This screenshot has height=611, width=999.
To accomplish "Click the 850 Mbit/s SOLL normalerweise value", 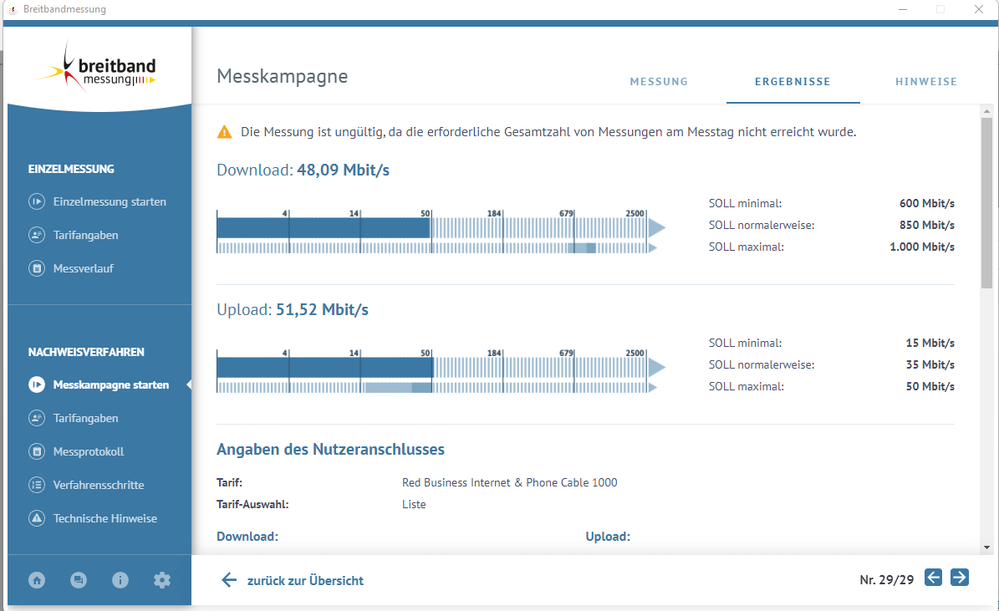I will click(927, 225).
